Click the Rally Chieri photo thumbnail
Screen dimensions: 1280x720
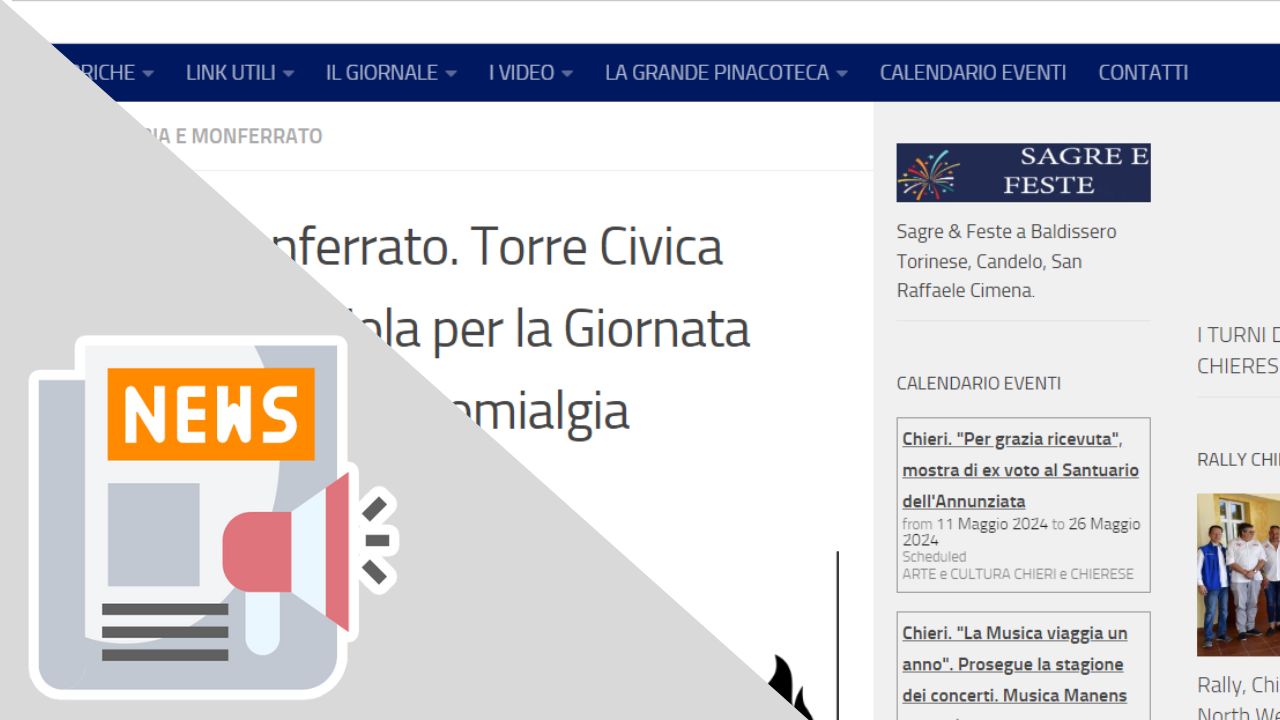tap(1238, 574)
